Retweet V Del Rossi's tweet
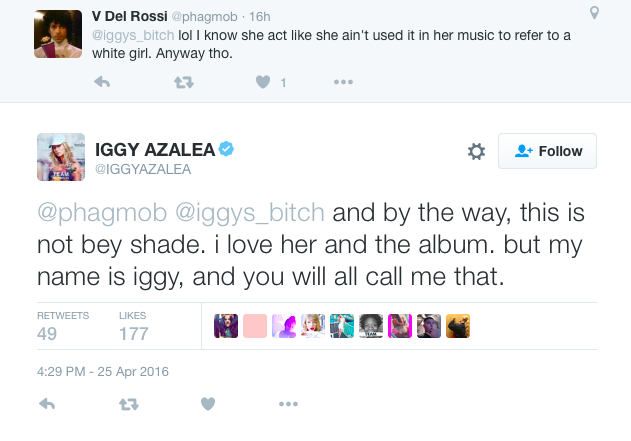The height and width of the screenshot is (441, 631). pyautogui.click(x=183, y=83)
